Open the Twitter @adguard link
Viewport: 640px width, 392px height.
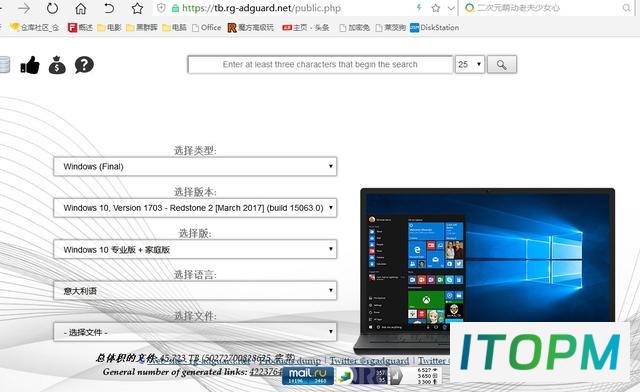(x=369, y=361)
